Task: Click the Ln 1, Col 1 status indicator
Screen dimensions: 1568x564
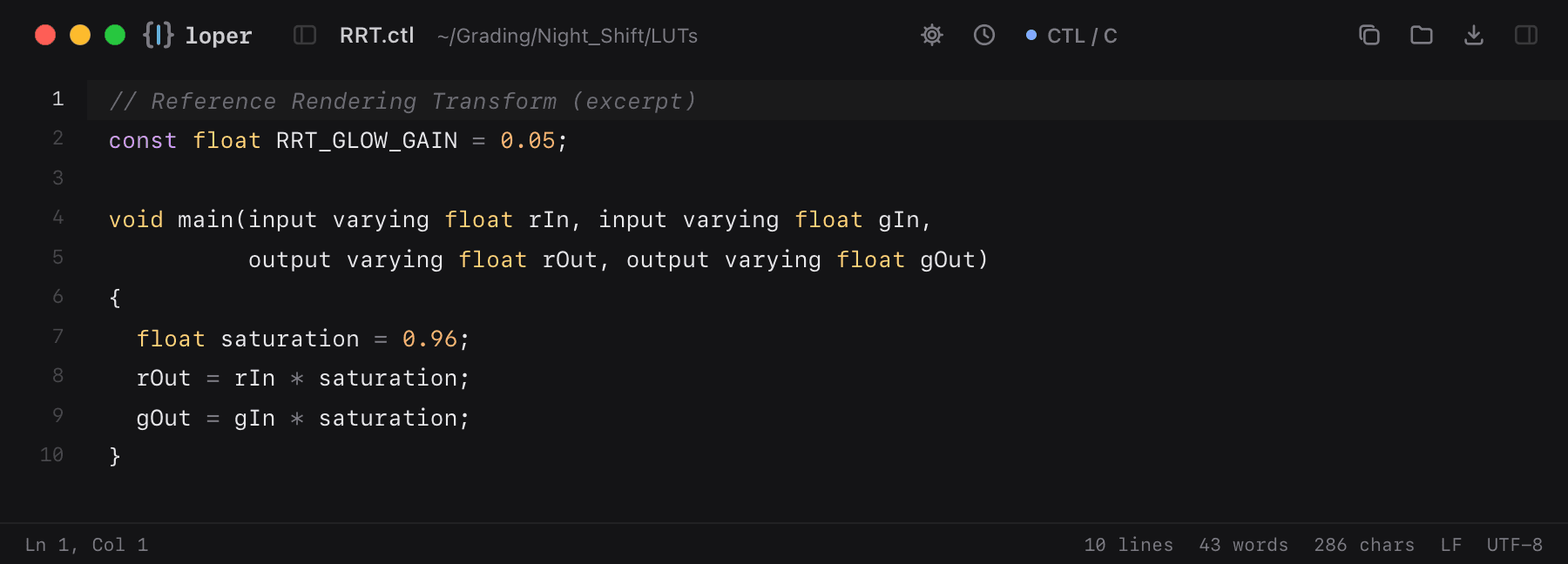Action: 86,545
